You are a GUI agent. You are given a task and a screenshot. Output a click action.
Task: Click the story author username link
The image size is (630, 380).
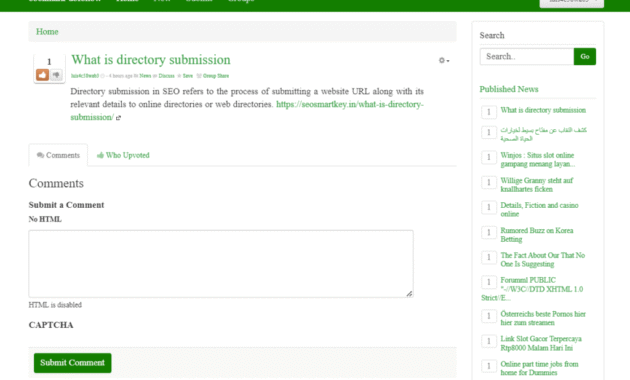click(85, 76)
